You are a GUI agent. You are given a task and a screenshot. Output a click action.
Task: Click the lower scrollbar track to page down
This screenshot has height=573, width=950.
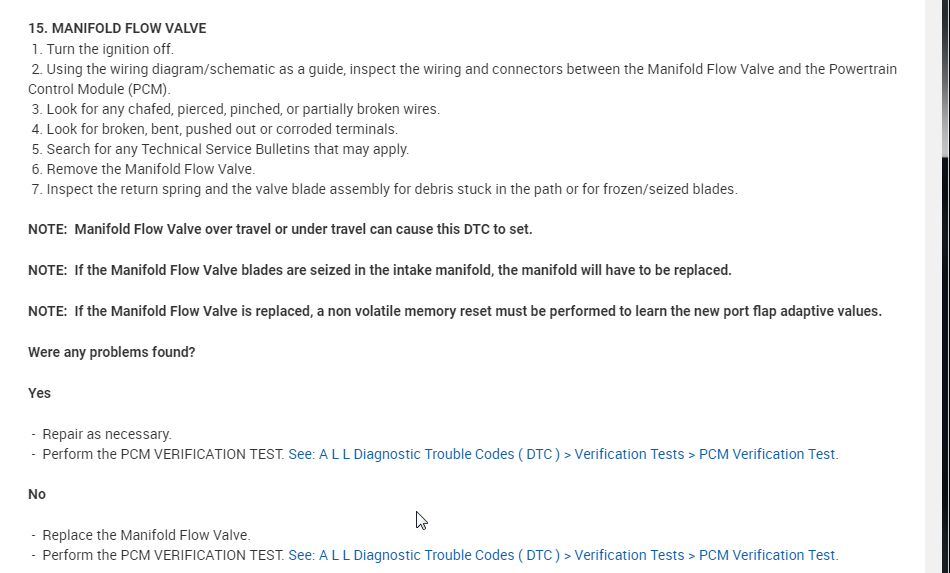944,400
